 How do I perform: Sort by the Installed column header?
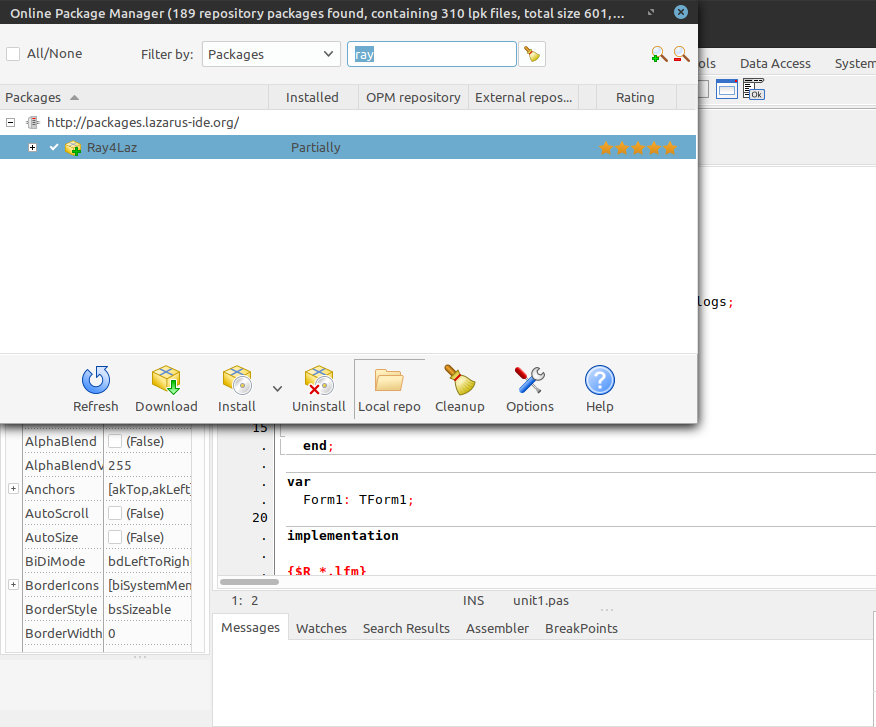pos(313,97)
